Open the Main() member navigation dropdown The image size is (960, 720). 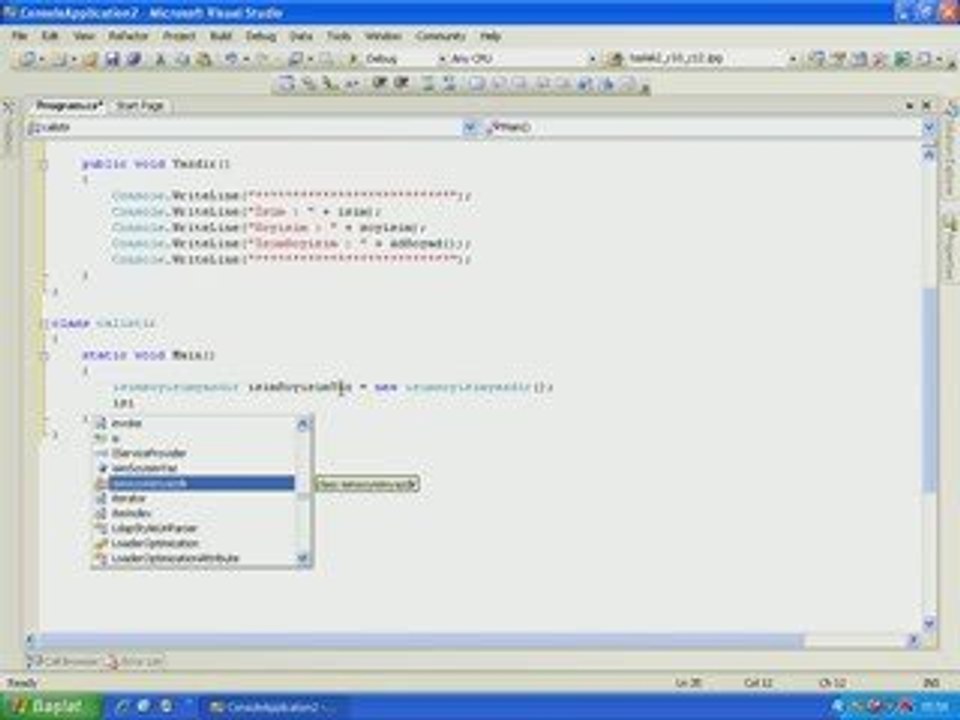pyautogui.click(x=929, y=127)
